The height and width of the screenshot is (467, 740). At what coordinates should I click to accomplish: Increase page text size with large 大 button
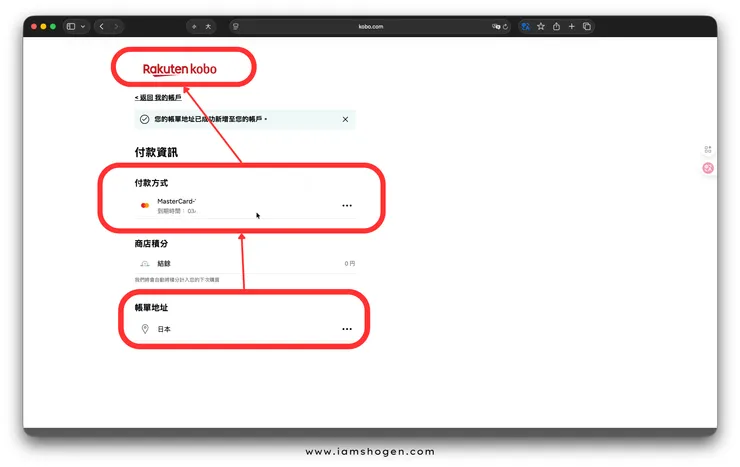(x=208, y=26)
